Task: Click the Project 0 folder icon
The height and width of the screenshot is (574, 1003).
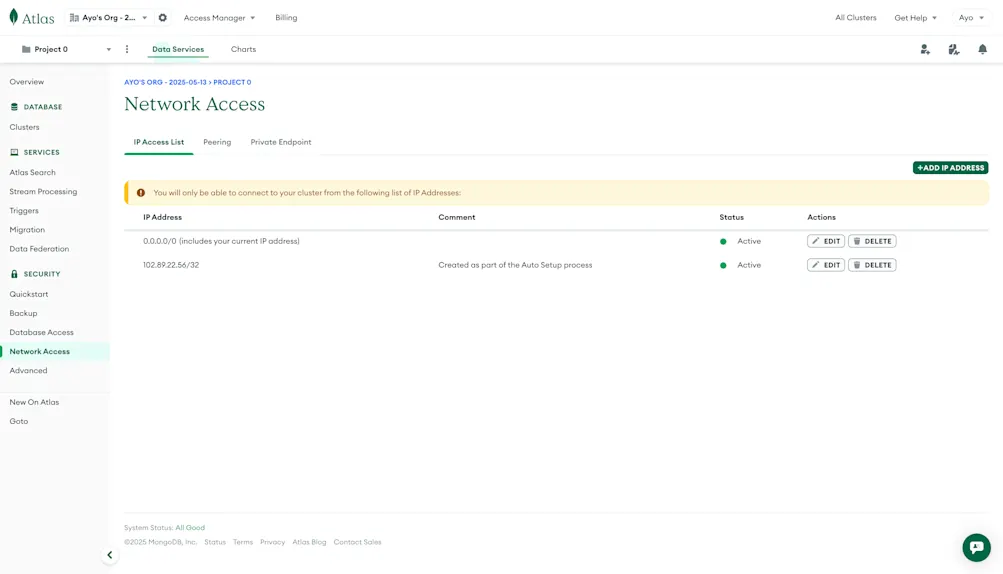Action: [x=26, y=49]
